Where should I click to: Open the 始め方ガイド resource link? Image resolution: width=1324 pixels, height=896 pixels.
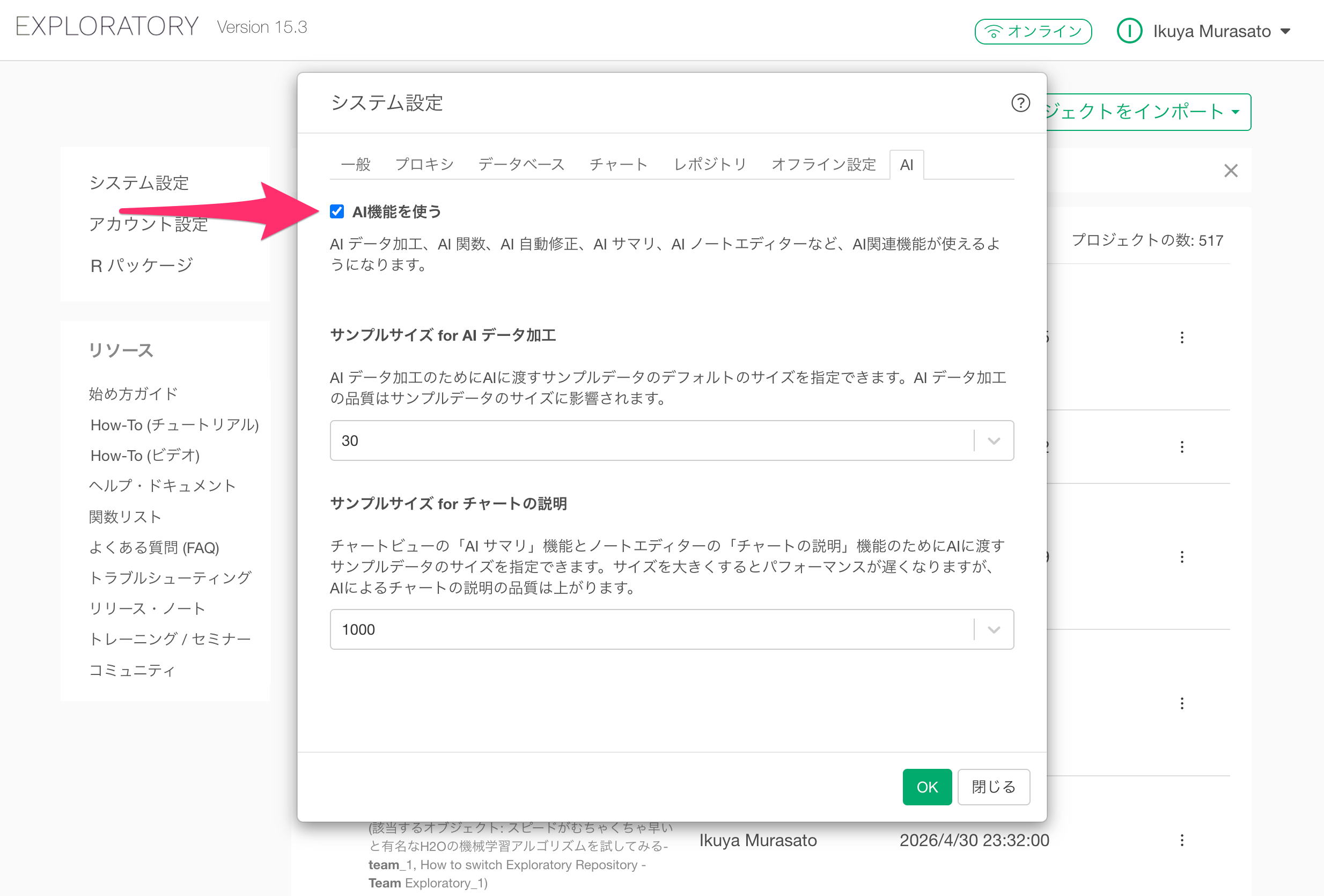coord(133,394)
